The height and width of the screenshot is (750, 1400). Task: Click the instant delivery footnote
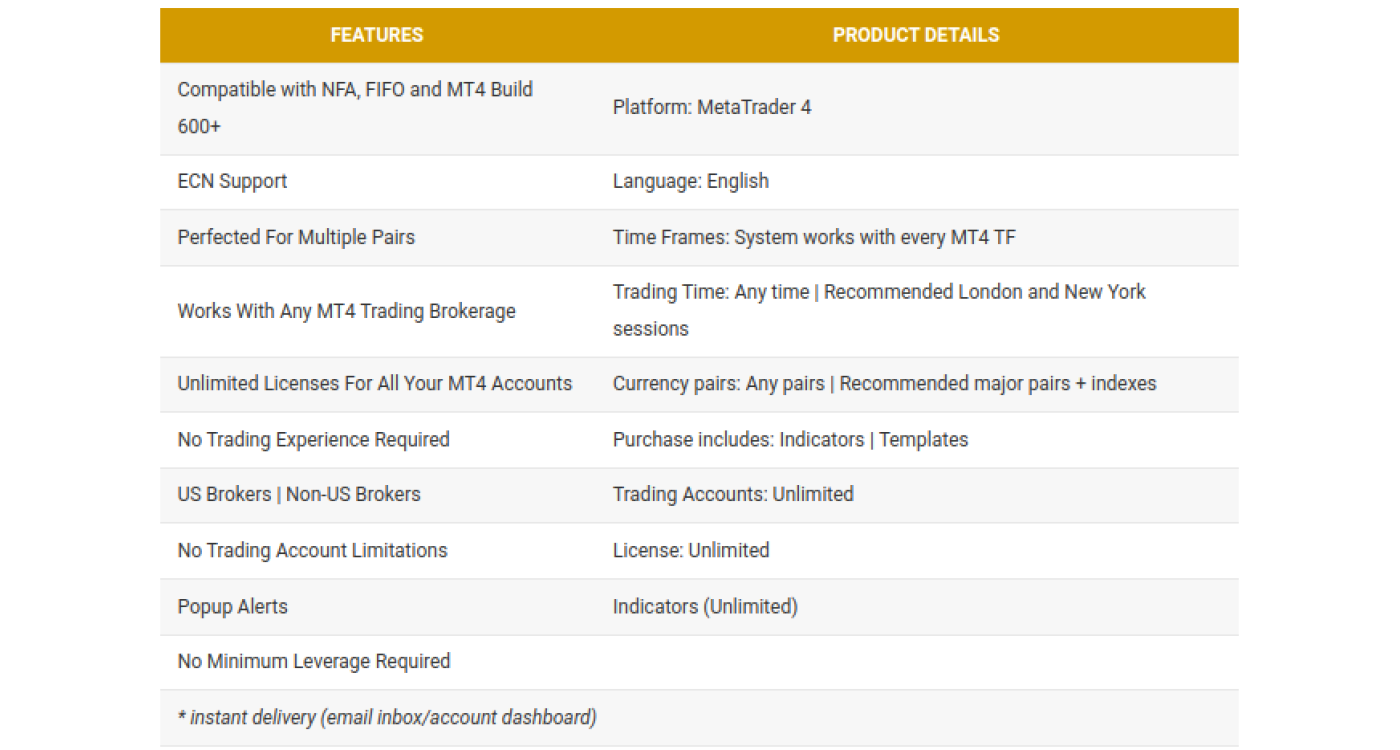[387, 717]
